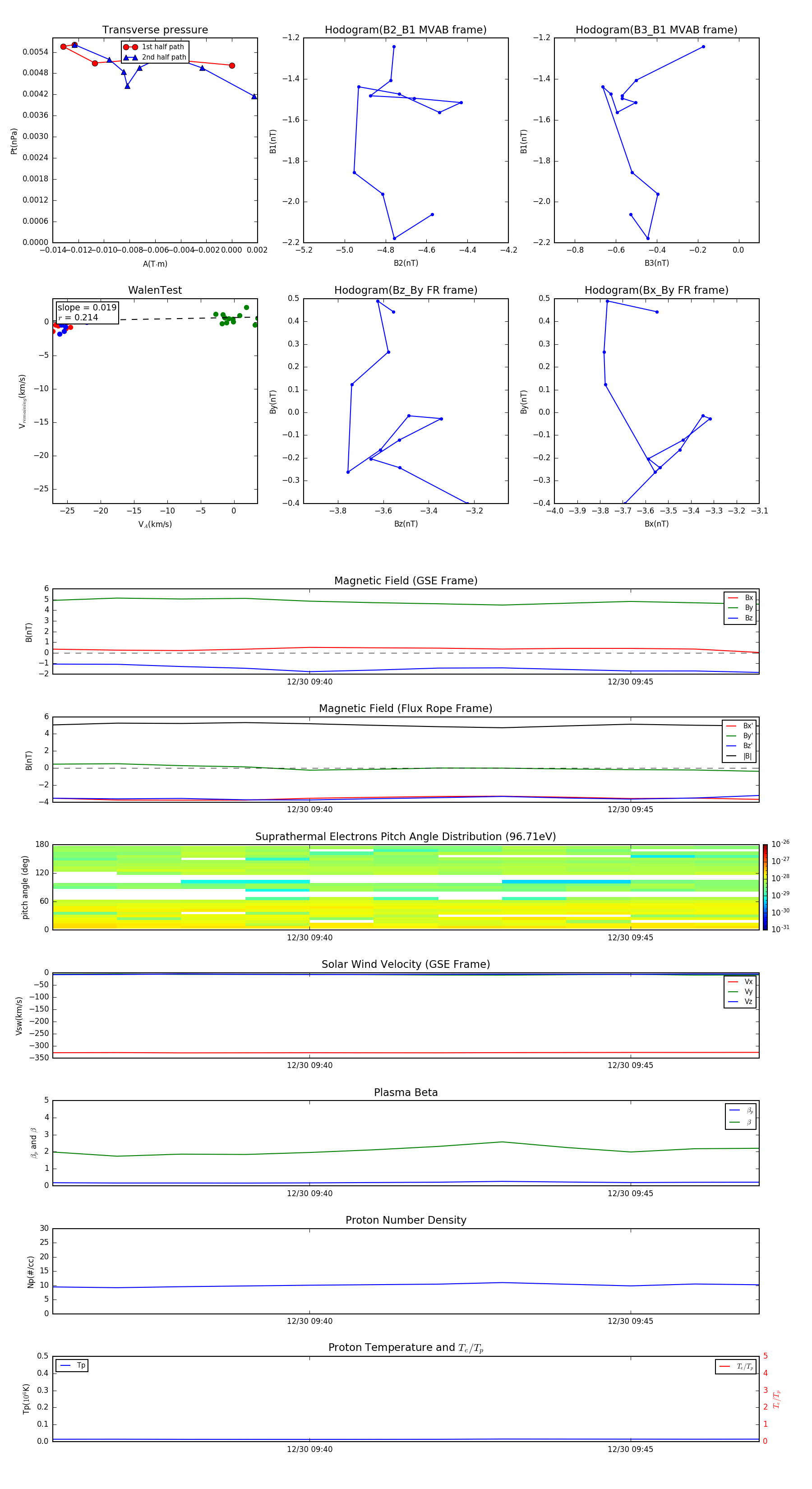Select the Bz legend entry in GSE magnetic field plot
Image resolution: width=812 pixels, height=1489 pixels.
tap(740, 618)
